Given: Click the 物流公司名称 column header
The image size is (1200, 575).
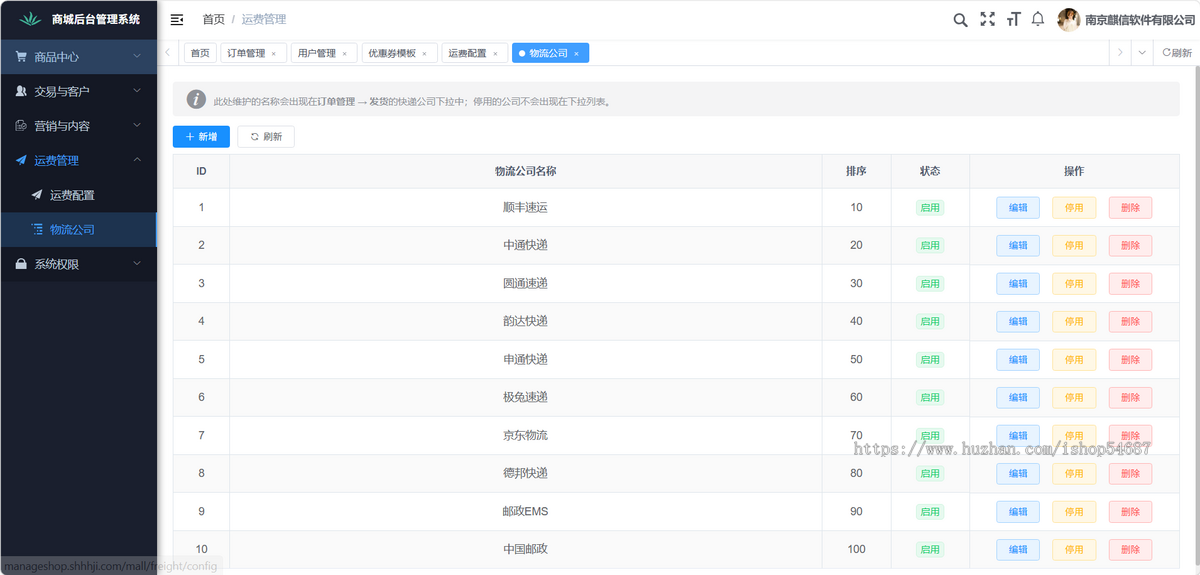Looking at the screenshot, I should tap(526, 171).
